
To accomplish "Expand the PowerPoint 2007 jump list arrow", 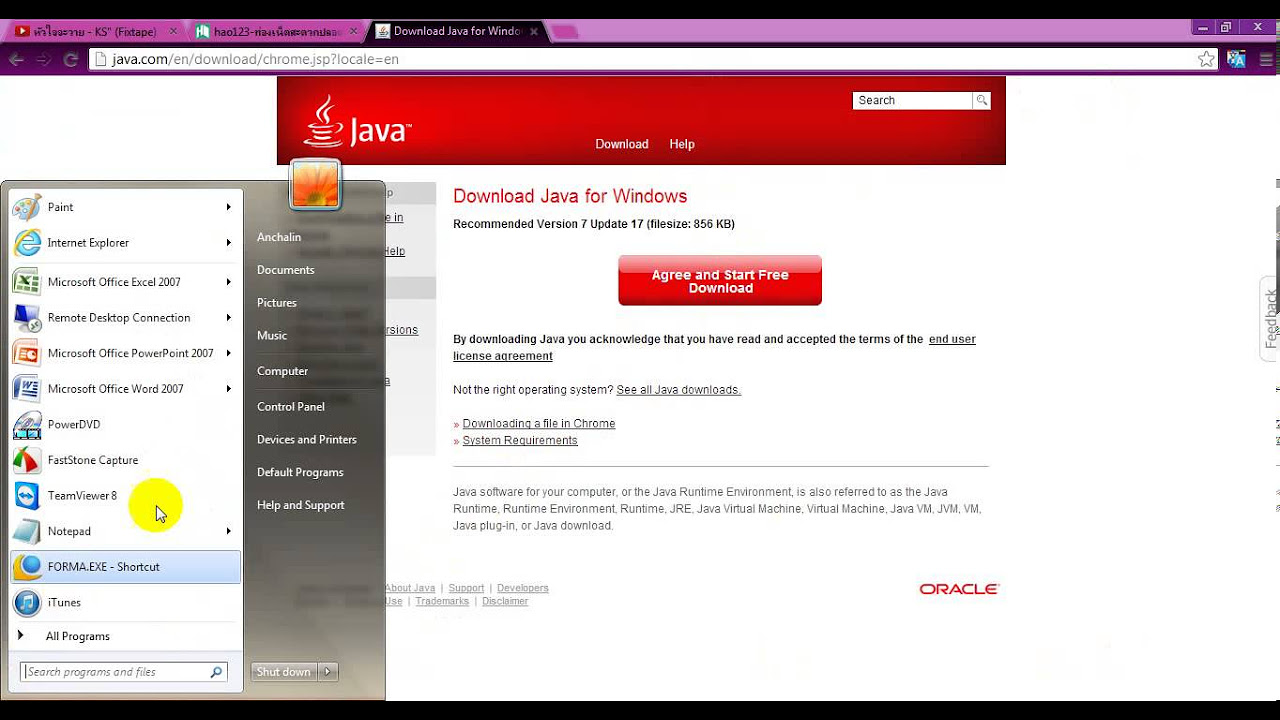I will [x=229, y=353].
